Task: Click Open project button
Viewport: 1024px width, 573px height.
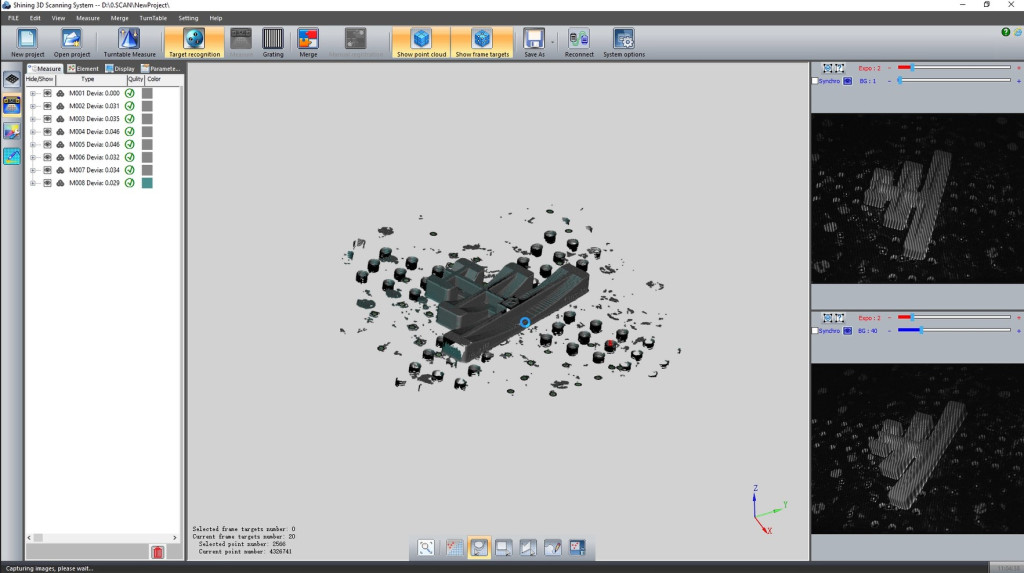Action: tap(72, 39)
